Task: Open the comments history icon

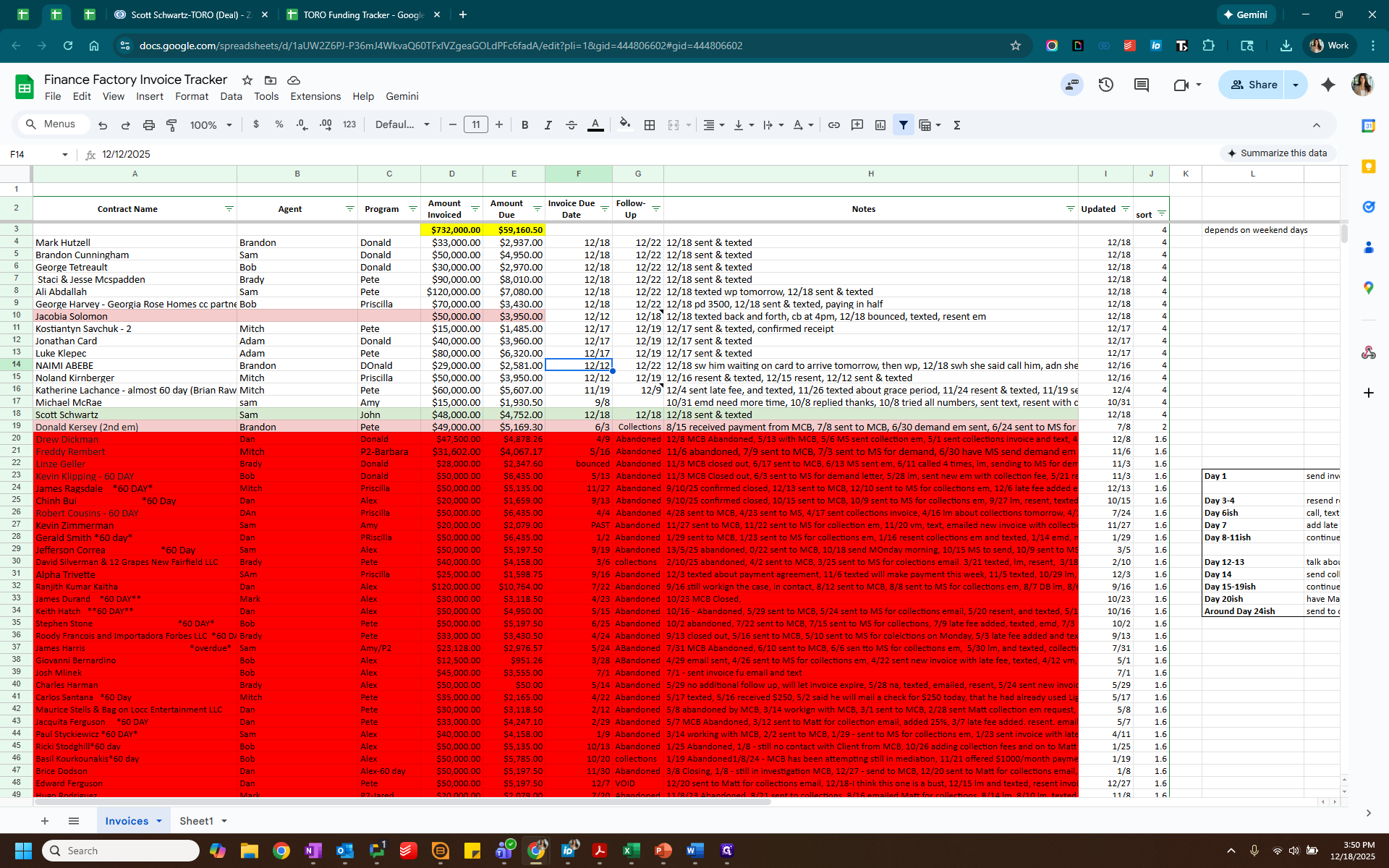Action: pyautogui.click(x=1142, y=85)
